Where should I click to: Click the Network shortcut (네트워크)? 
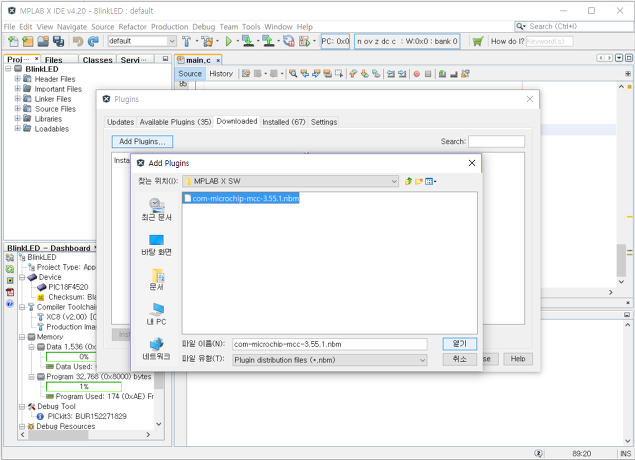pyautogui.click(x=156, y=349)
